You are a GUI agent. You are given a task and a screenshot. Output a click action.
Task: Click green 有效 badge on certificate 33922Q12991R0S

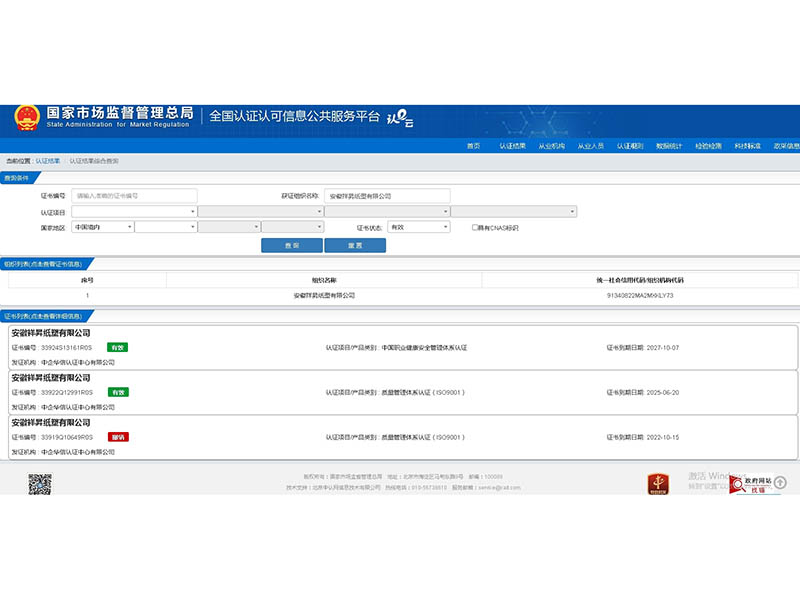118,392
